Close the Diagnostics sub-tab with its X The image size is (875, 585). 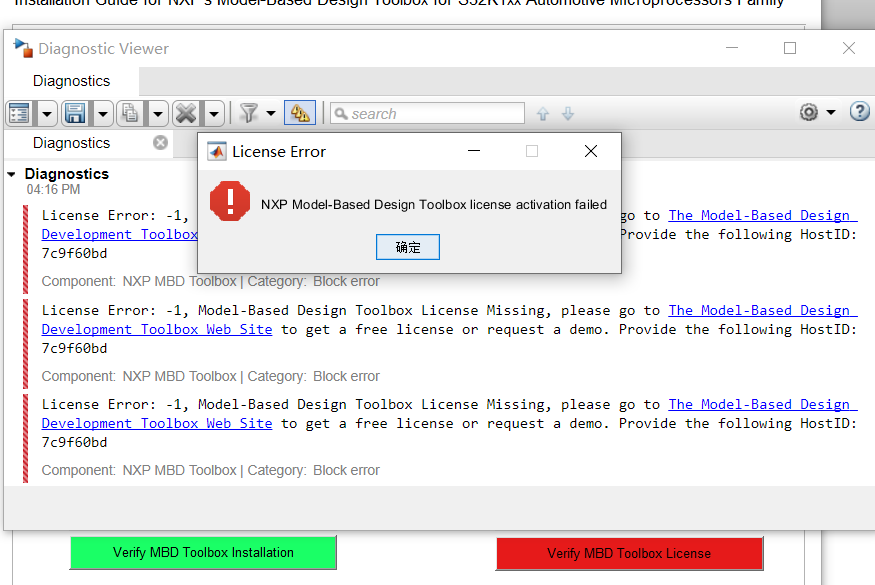[x=160, y=143]
